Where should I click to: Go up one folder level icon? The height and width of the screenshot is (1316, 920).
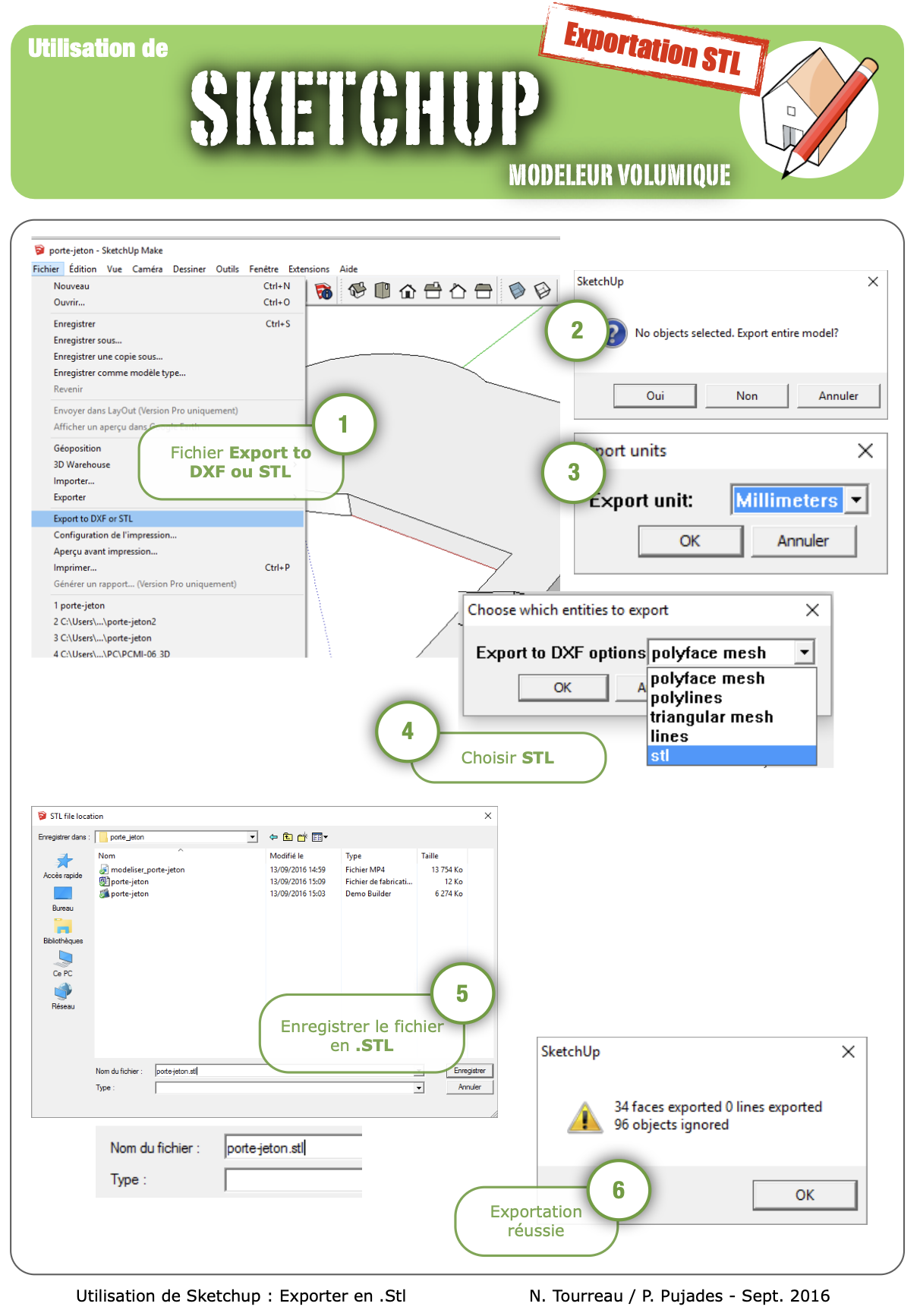click(x=288, y=837)
